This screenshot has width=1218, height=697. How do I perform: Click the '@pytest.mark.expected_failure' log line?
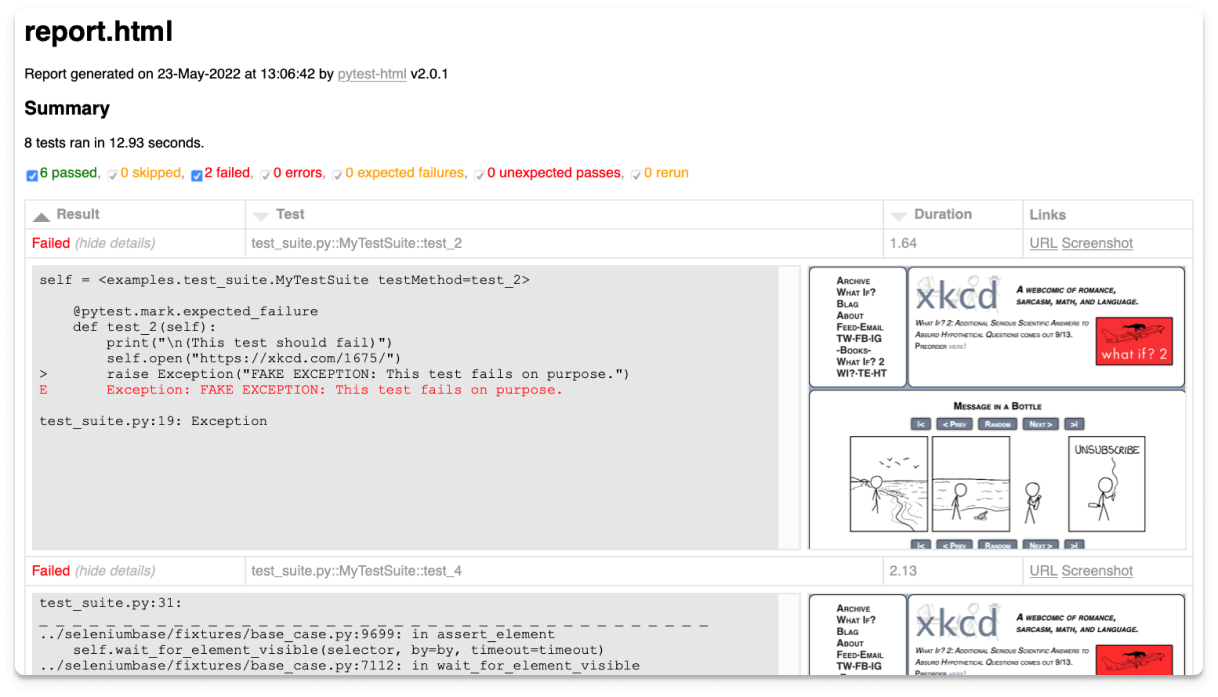click(195, 311)
